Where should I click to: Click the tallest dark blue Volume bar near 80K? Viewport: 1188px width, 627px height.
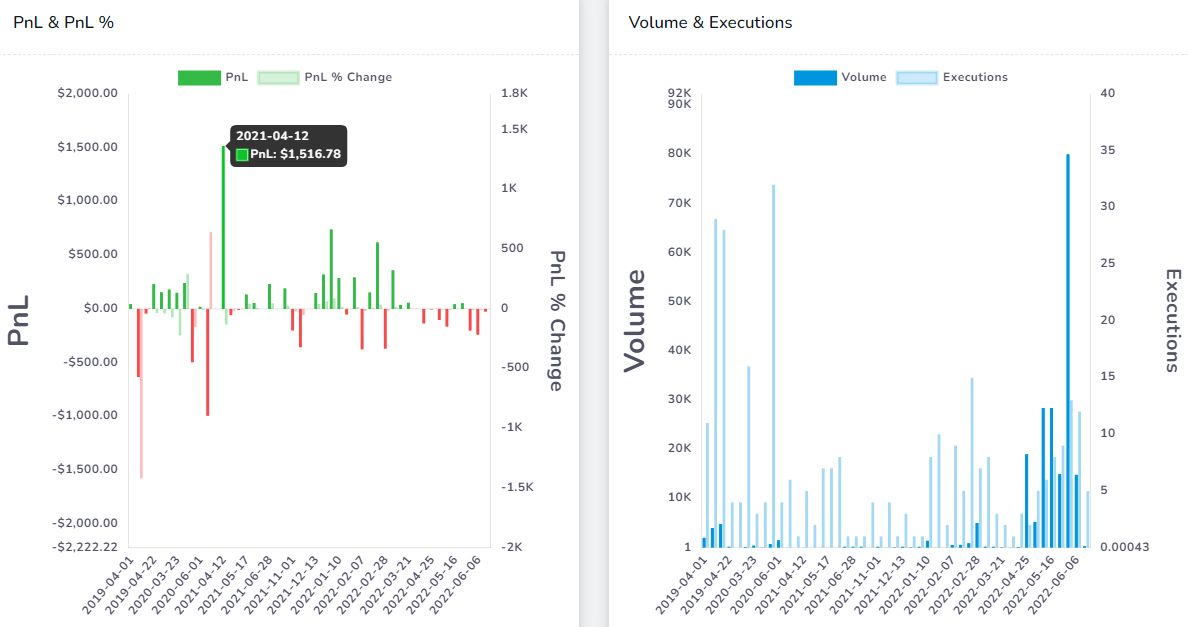coord(1068,351)
